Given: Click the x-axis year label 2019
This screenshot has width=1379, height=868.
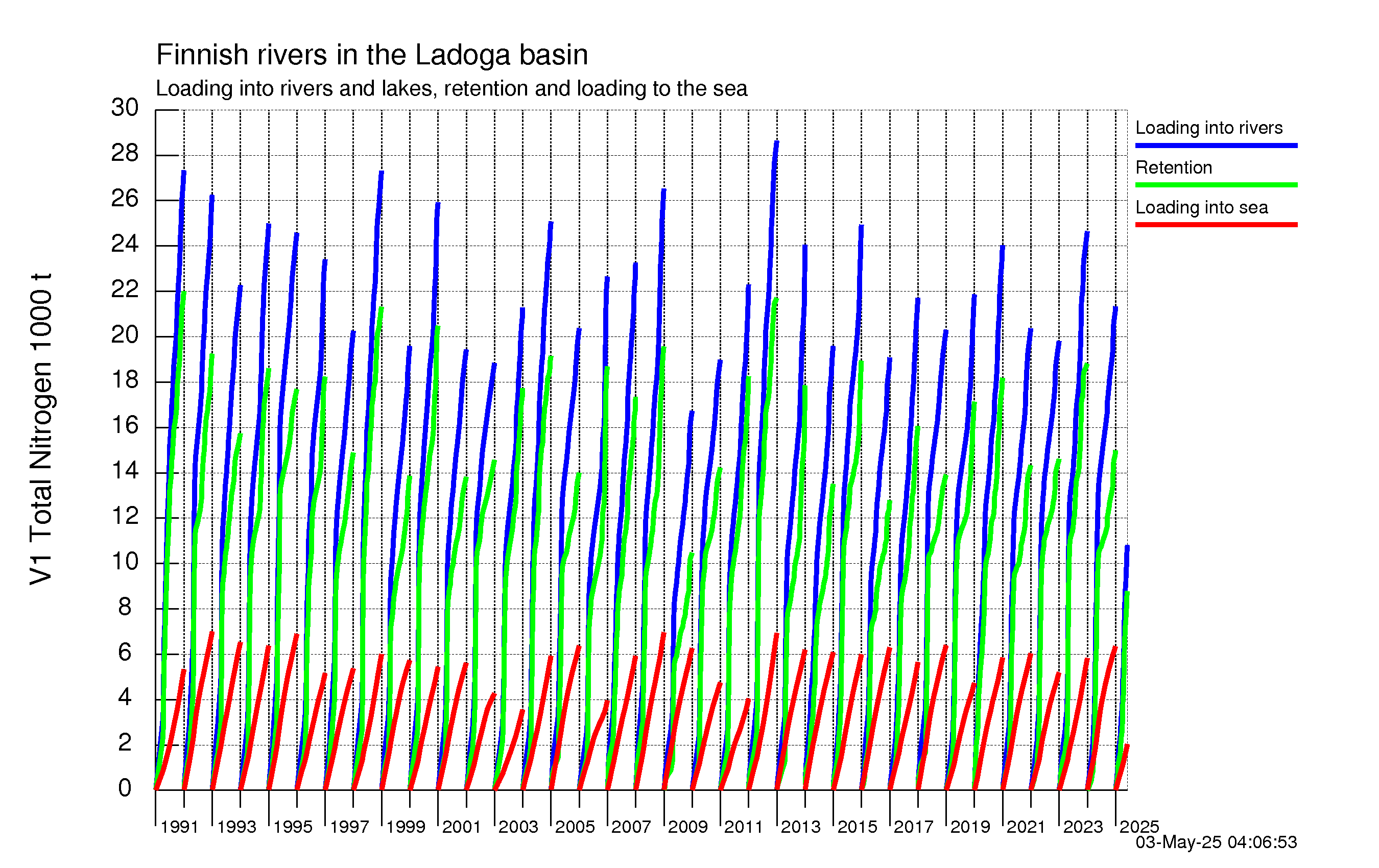Looking at the screenshot, I should point(970,827).
